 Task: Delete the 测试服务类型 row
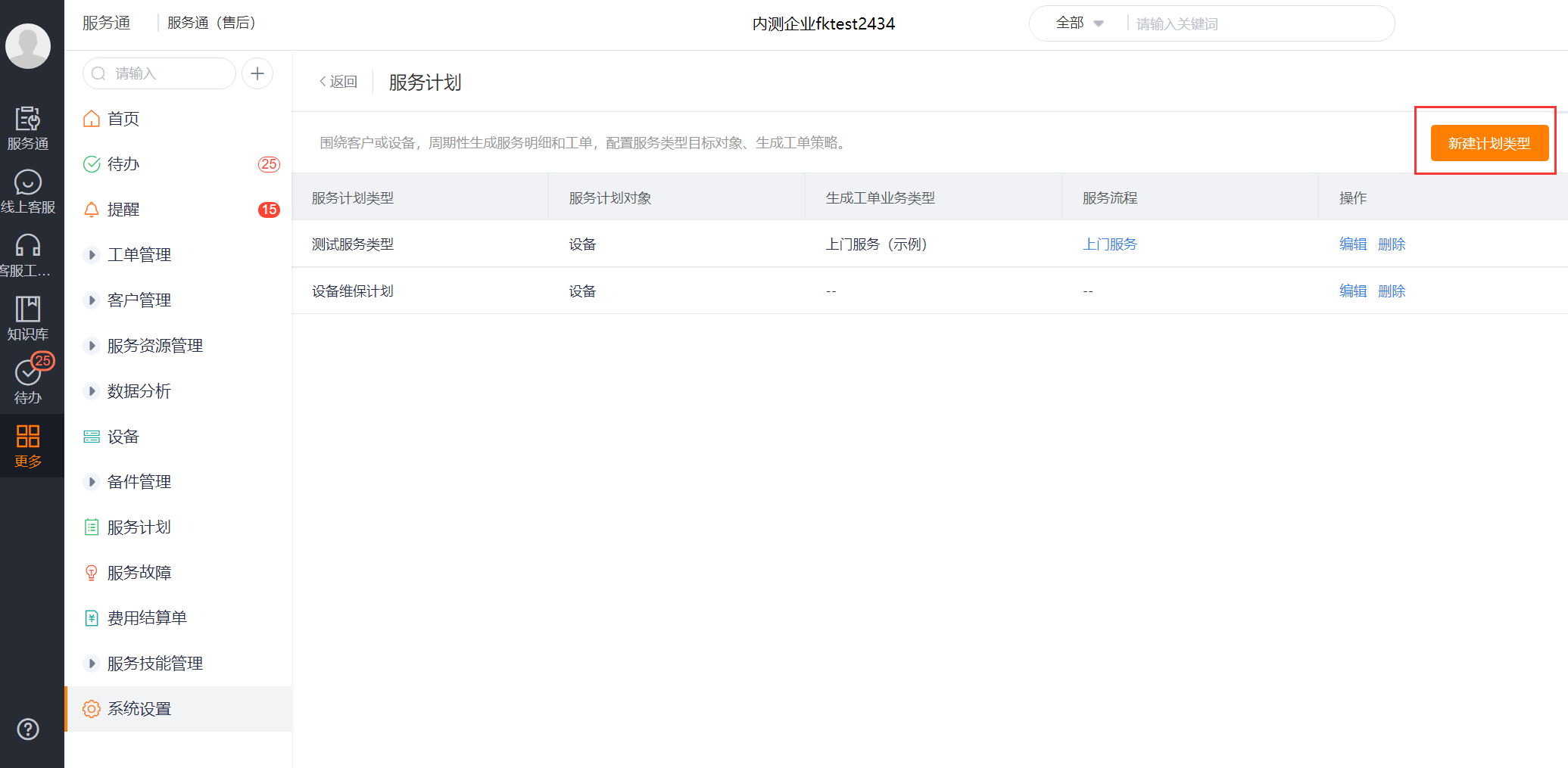pyautogui.click(x=1392, y=244)
